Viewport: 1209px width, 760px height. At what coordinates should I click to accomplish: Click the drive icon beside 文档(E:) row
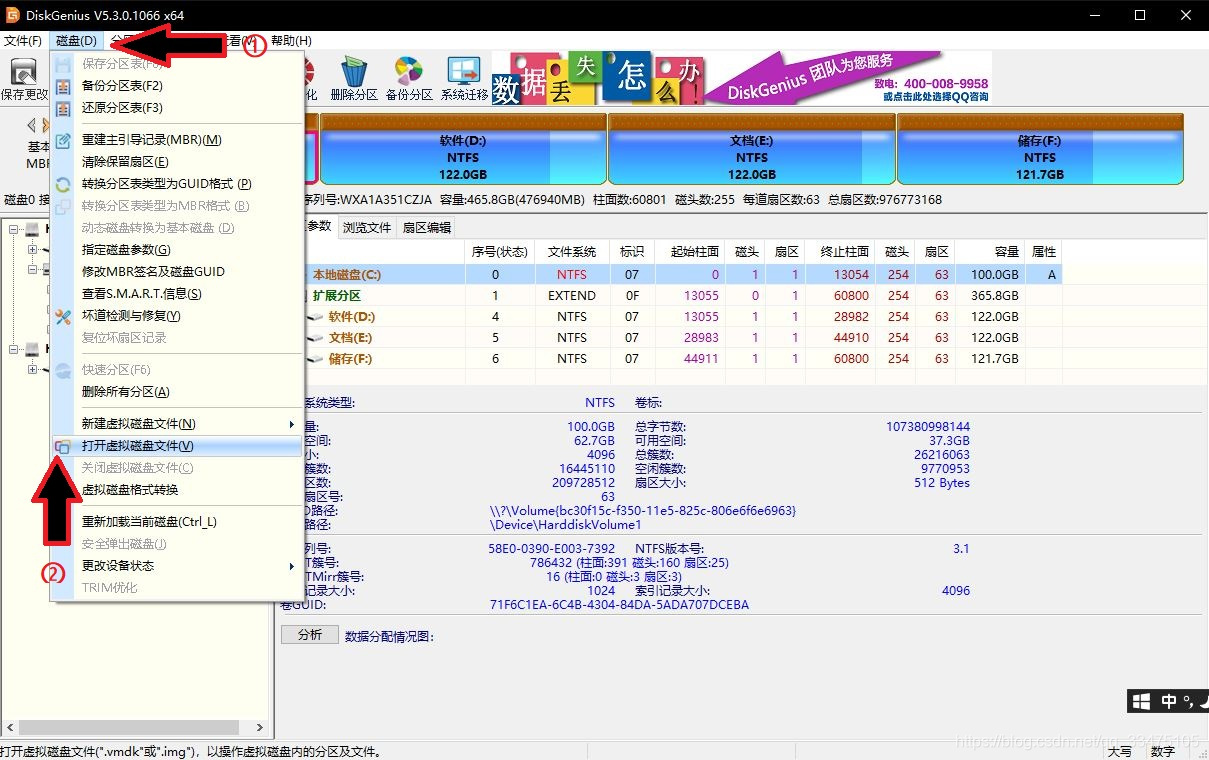point(315,338)
